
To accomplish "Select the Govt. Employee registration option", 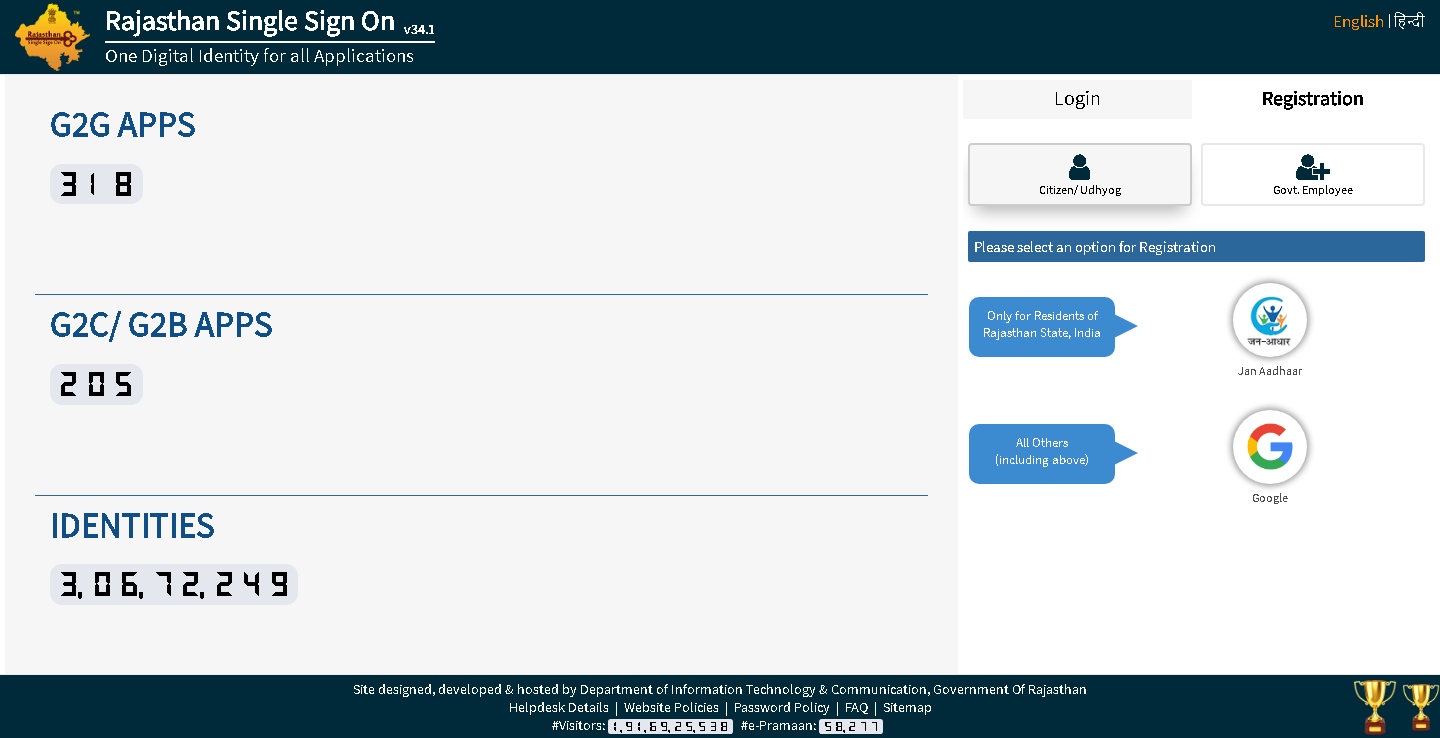I will pyautogui.click(x=1312, y=174).
